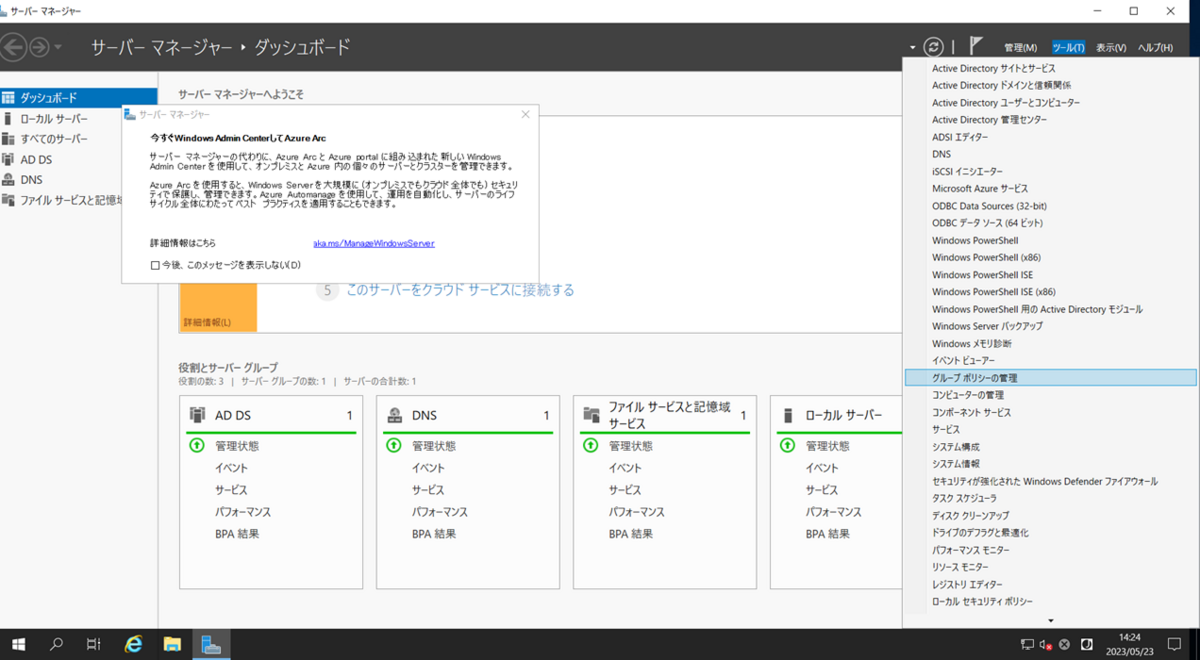Click green status icon in ファイル サービス tile
This screenshot has width=1200, height=660.
[591, 446]
